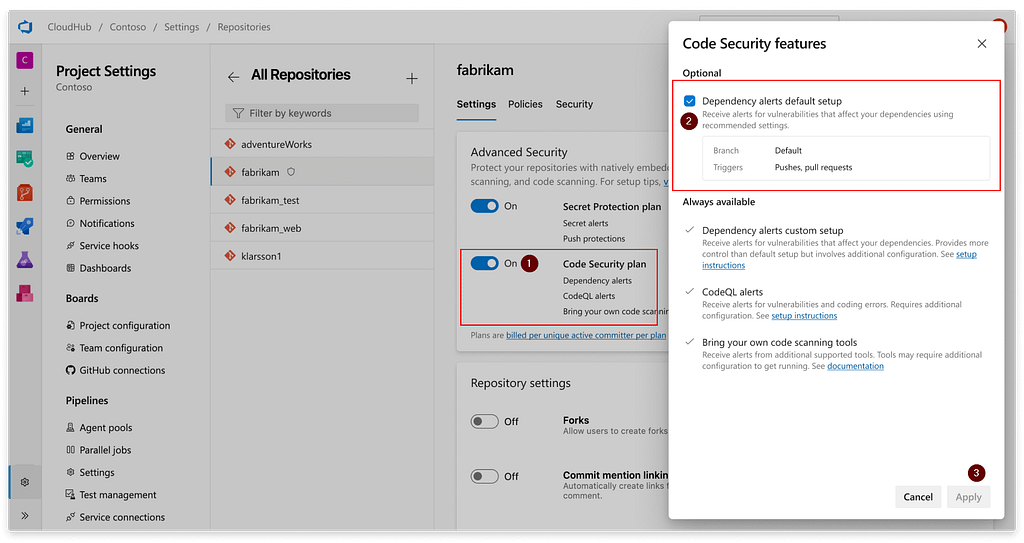Open the Boards icon in left rail

click(x=25, y=126)
